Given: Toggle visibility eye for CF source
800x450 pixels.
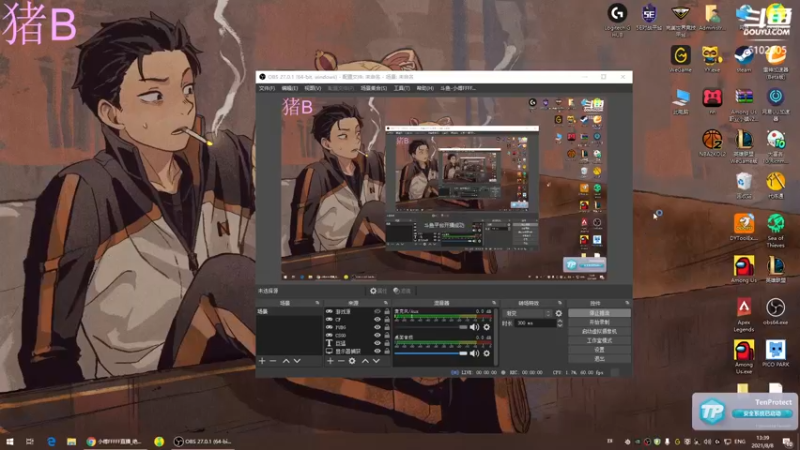Looking at the screenshot, I should (x=378, y=319).
